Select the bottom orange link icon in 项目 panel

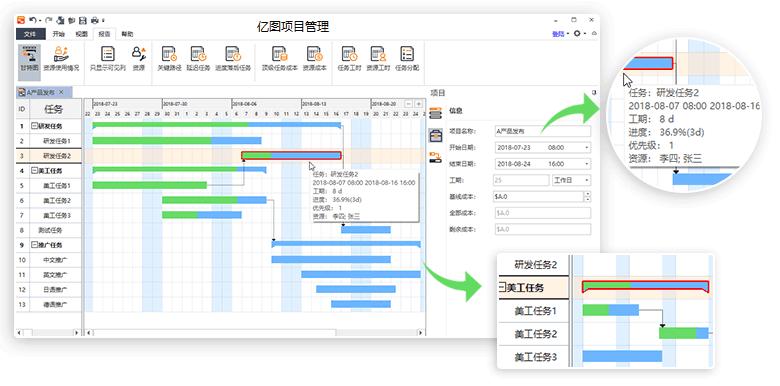pos(436,157)
